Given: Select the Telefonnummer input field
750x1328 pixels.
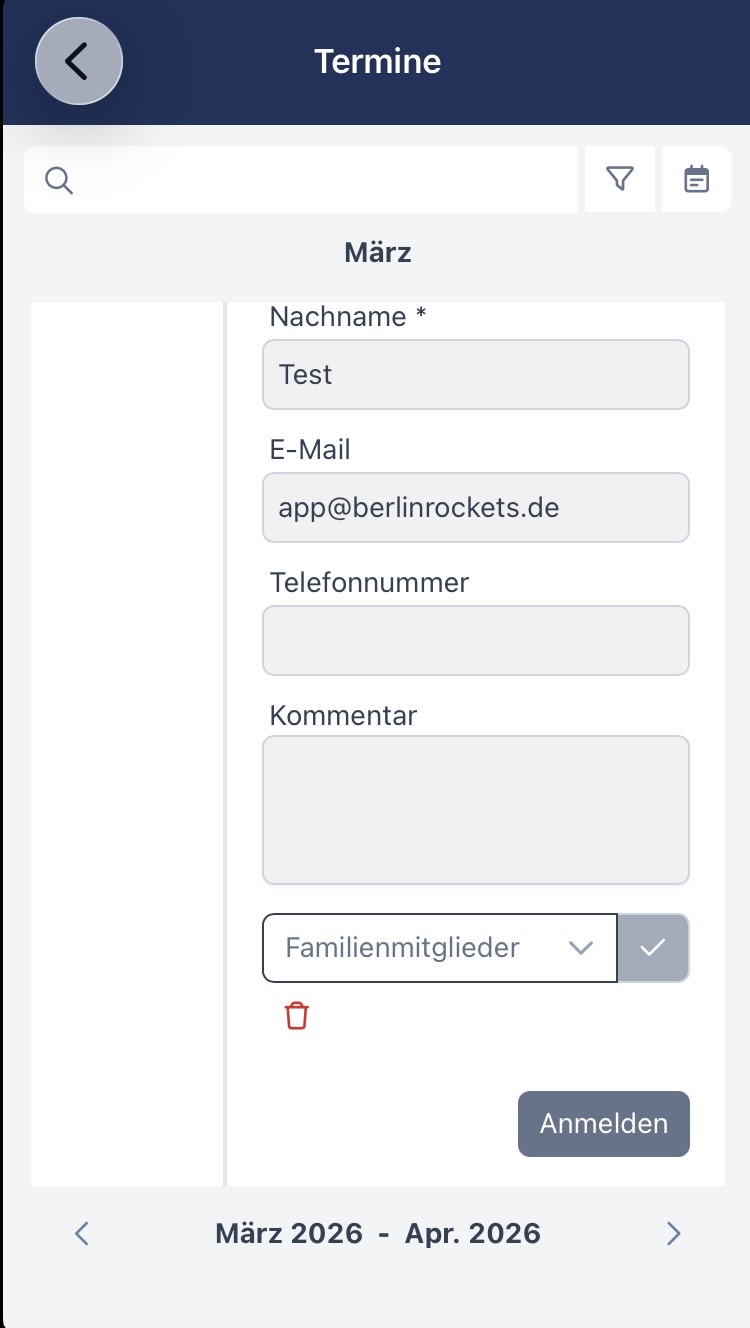Looking at the screenshot, I should pyautogui.click(x=475, y=640).
